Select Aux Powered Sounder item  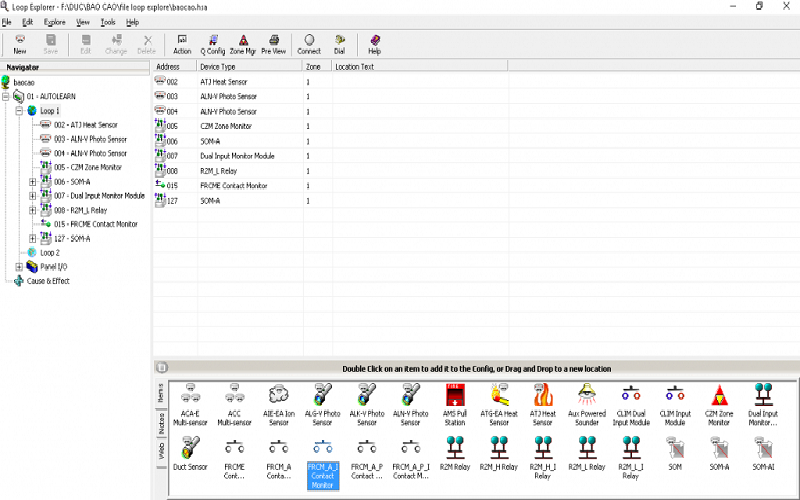pos(587,405)
